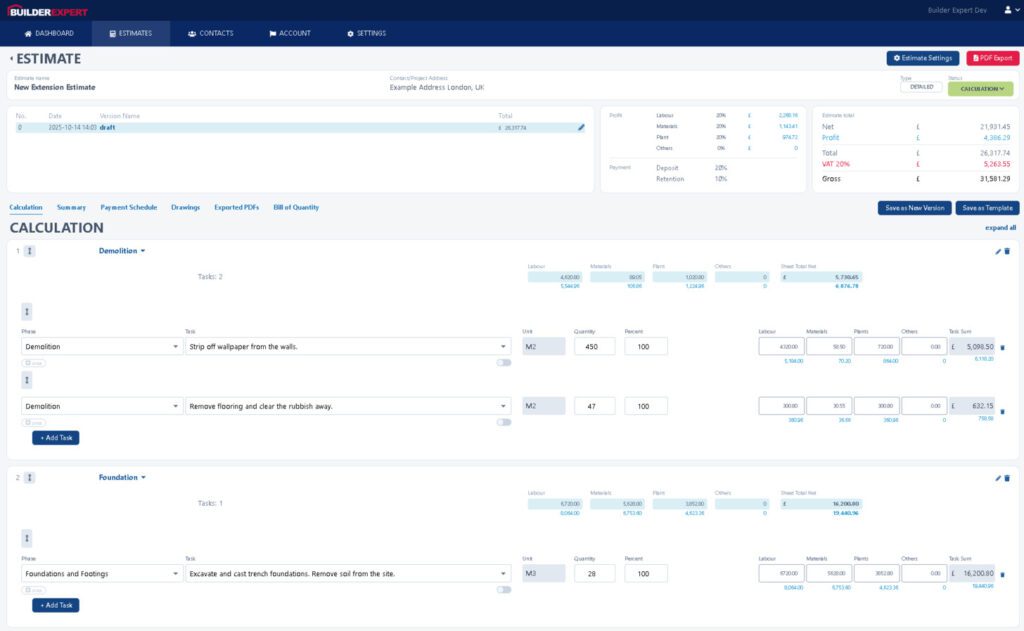The image size is (1024, 631).
Task: Delete the Remove flooring task row
Action: [x=1003, y=411]
